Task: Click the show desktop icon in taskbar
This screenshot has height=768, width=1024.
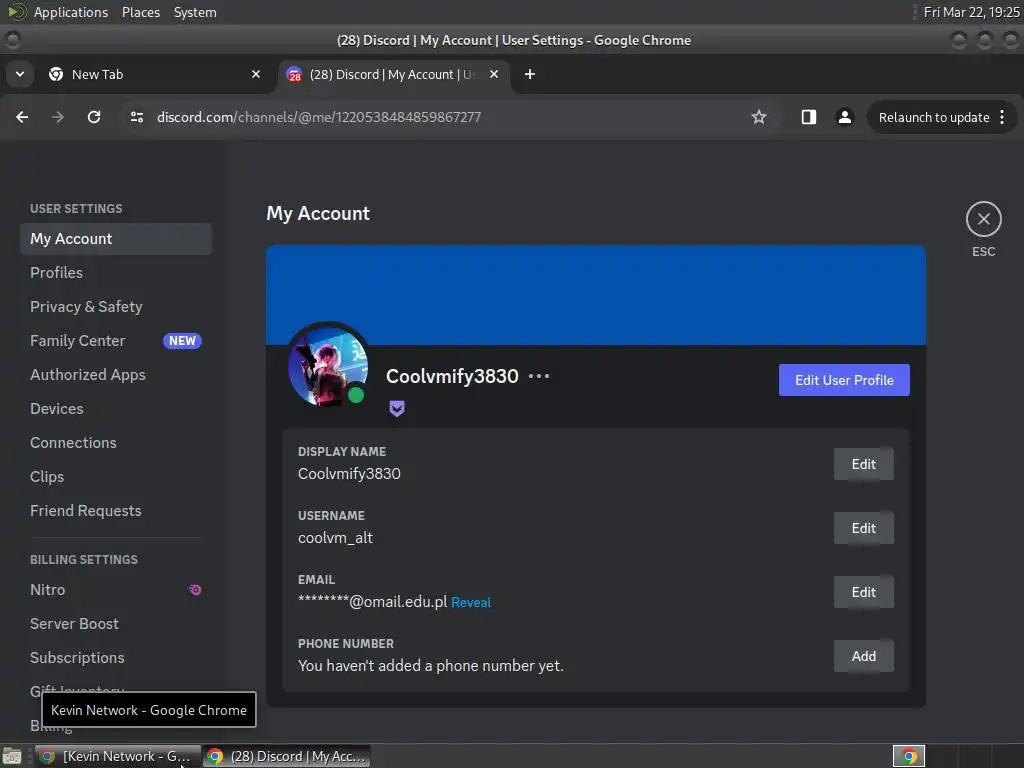Action: pyautogui.click(x=12, y=756)
